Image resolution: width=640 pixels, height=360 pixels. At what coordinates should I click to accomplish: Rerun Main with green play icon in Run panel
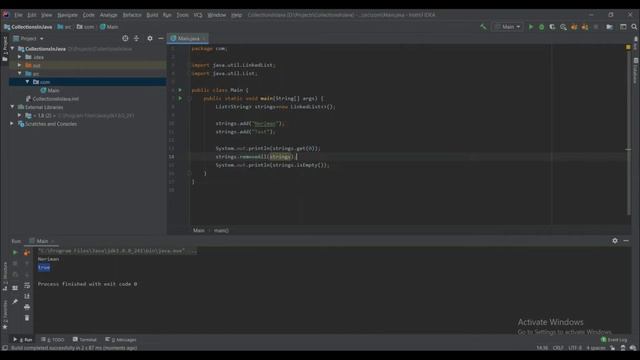[x=15, y=253]
